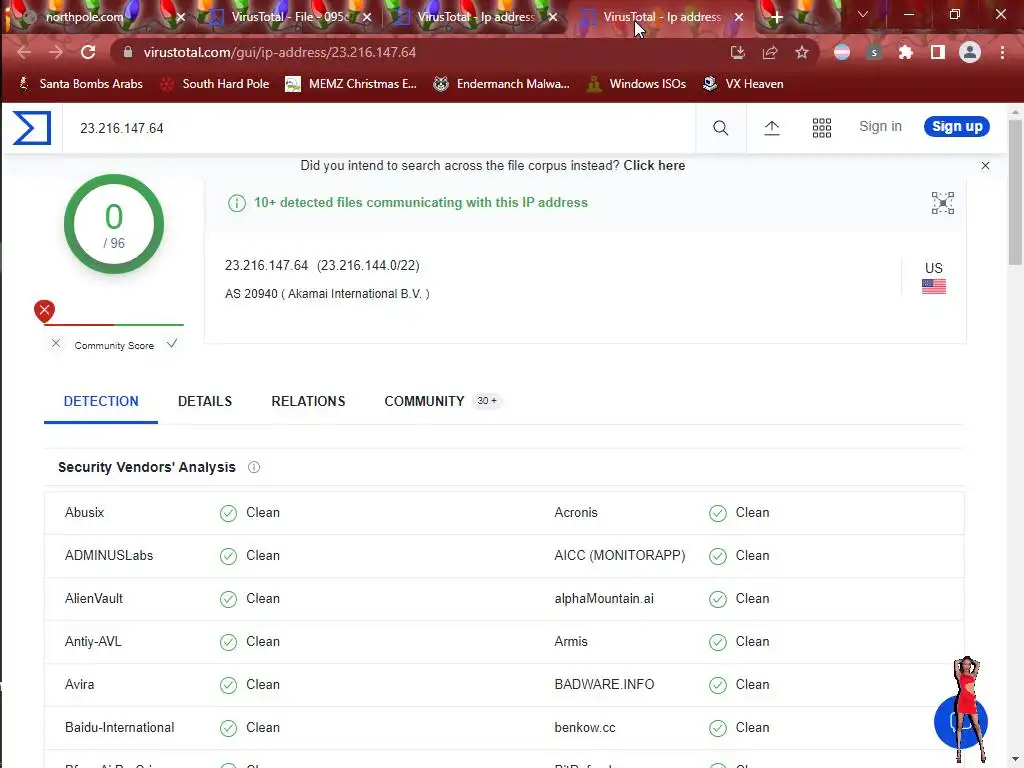Open the South Hard Pole bookmark
Screen dimensions: 1024x768
coord(215,84)
